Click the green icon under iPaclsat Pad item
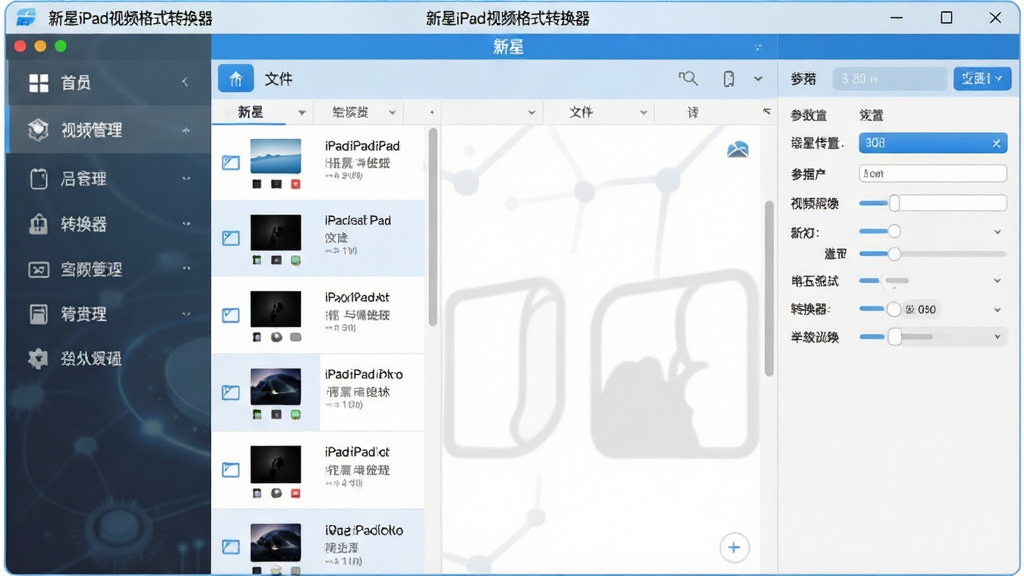 pos(296,260)
